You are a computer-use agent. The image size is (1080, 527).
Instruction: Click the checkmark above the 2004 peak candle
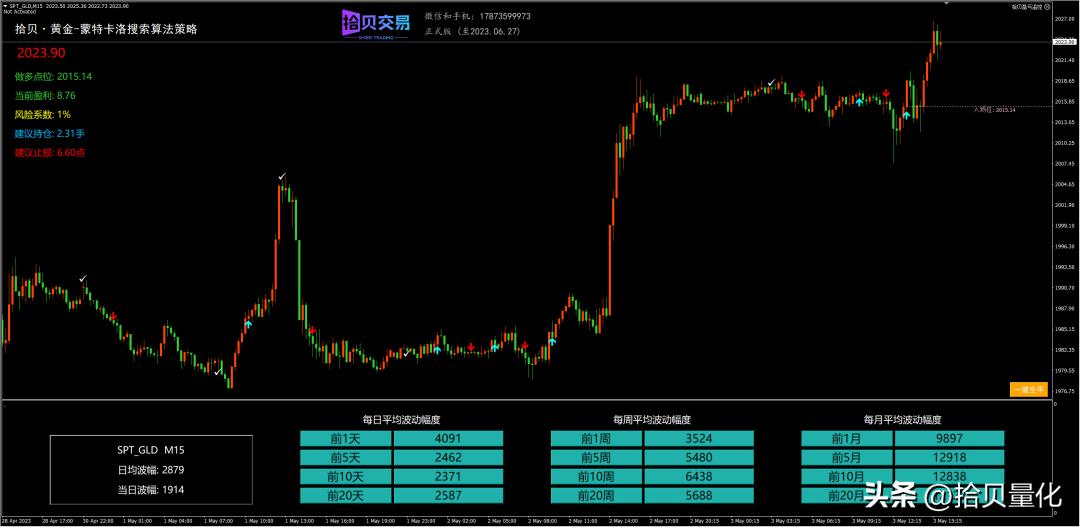[x=282, y=177]
